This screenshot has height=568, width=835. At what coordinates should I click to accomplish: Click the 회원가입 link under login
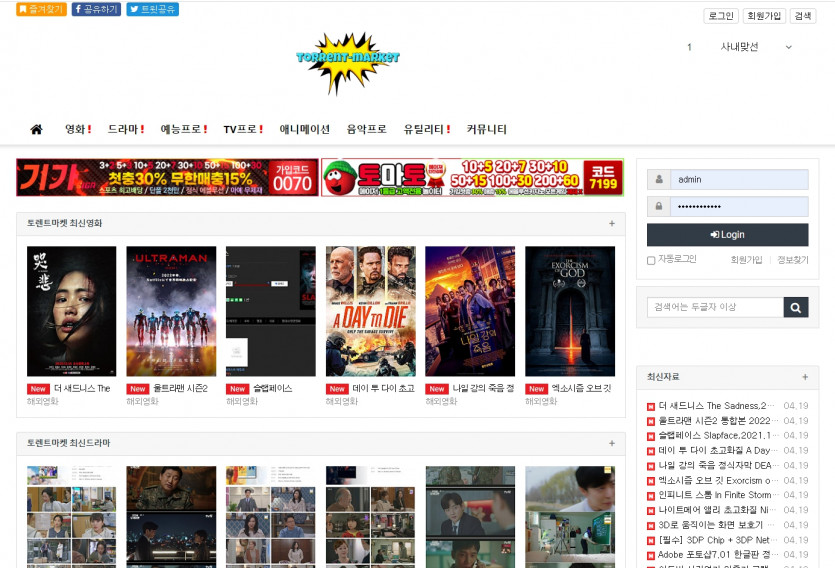[745, 260]
